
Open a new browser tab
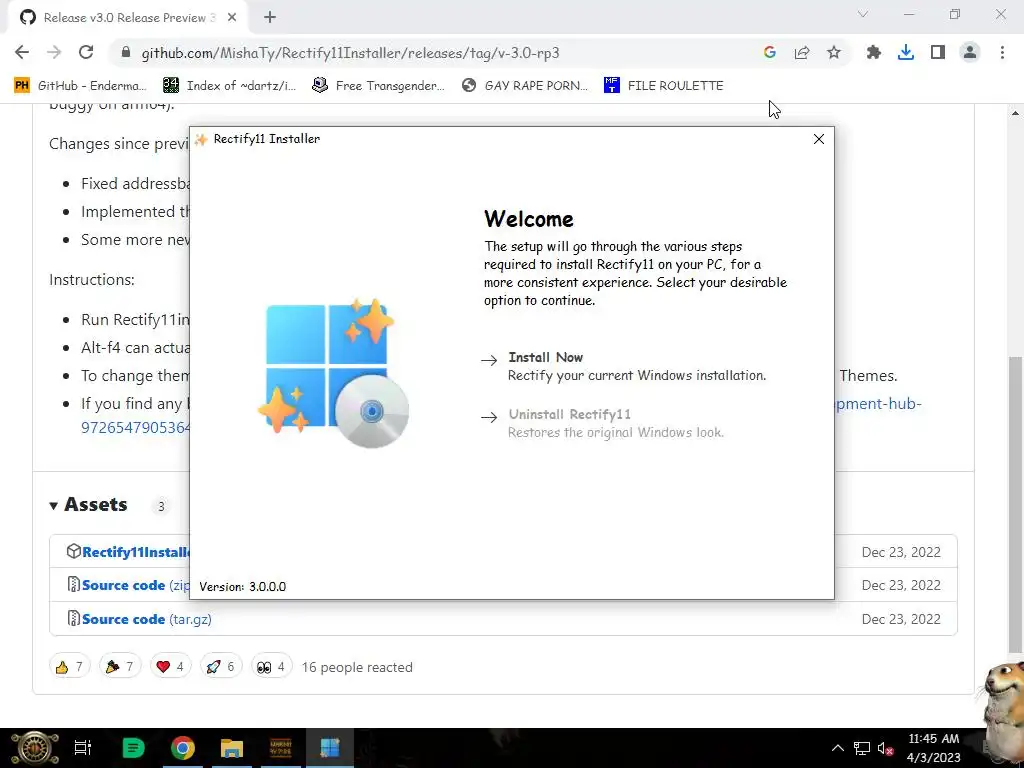[x=270, y=18]
